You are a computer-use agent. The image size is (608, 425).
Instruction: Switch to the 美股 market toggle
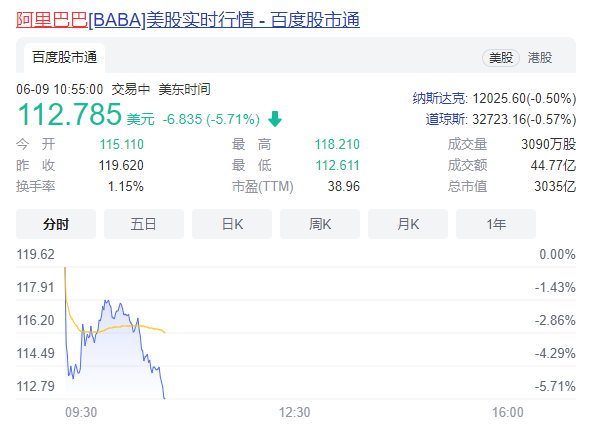click(501, 58)
